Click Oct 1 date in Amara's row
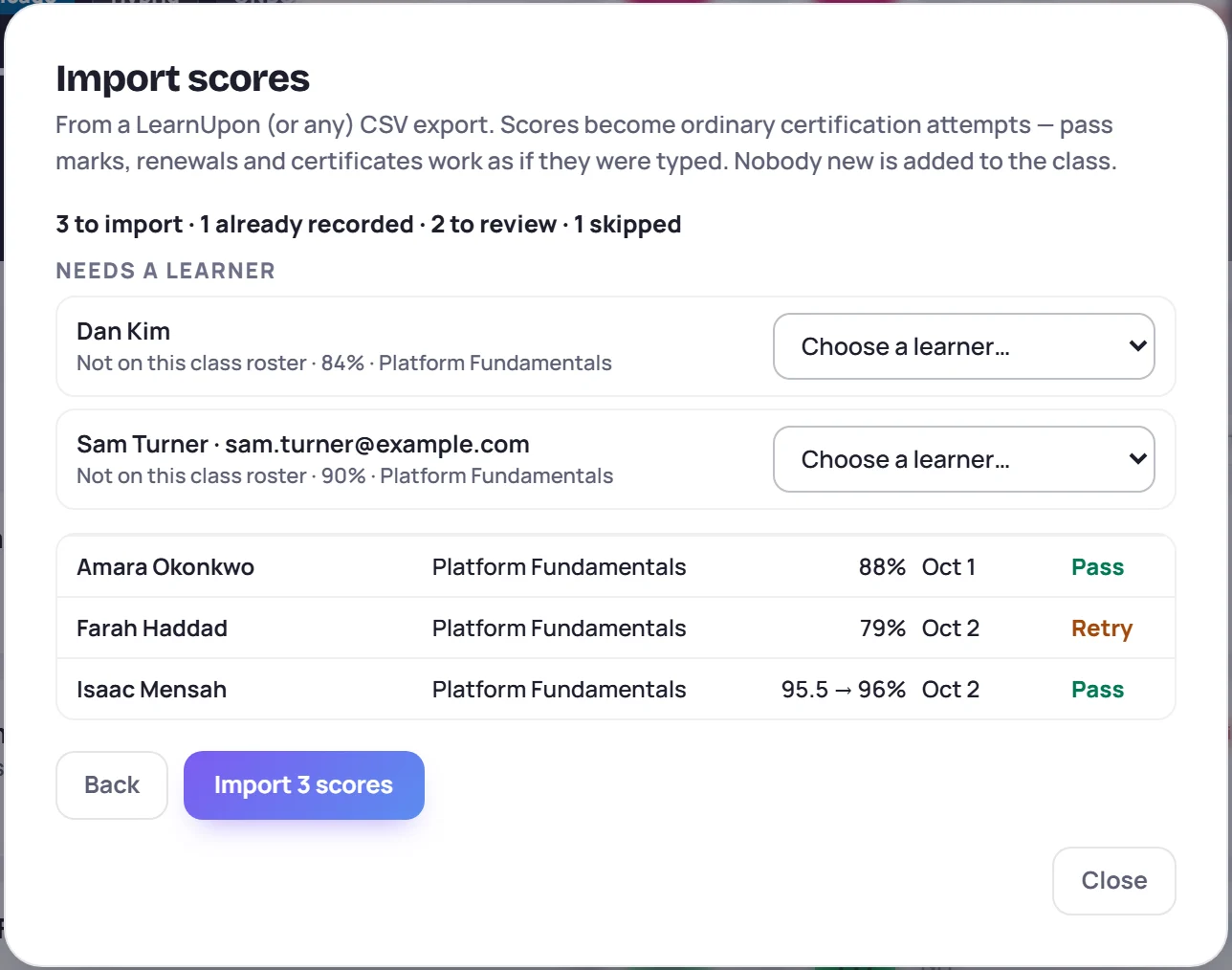The image size is (1232, 970). [949, 567]
